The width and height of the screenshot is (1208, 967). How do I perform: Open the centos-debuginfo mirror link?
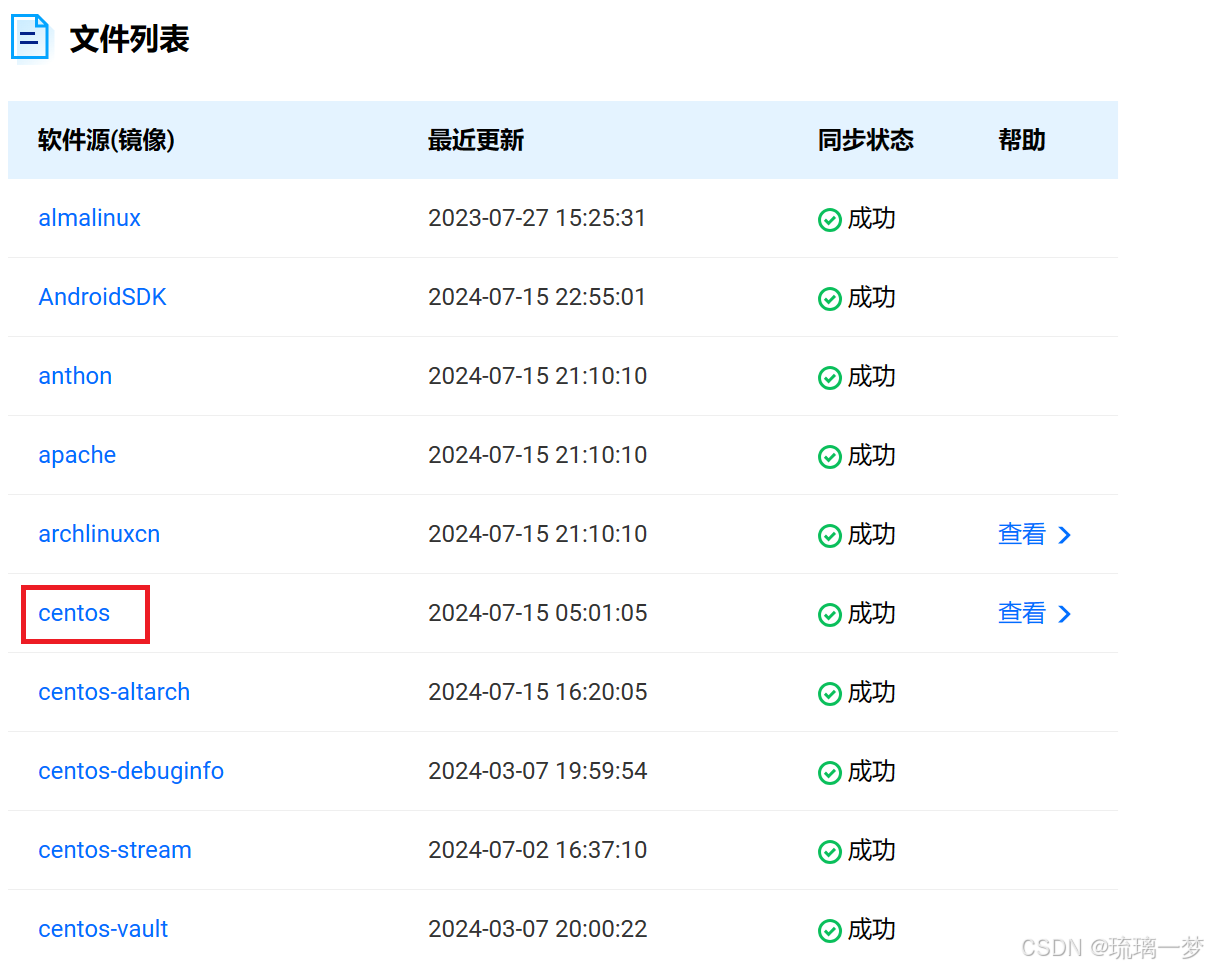(x=131, y=771)
